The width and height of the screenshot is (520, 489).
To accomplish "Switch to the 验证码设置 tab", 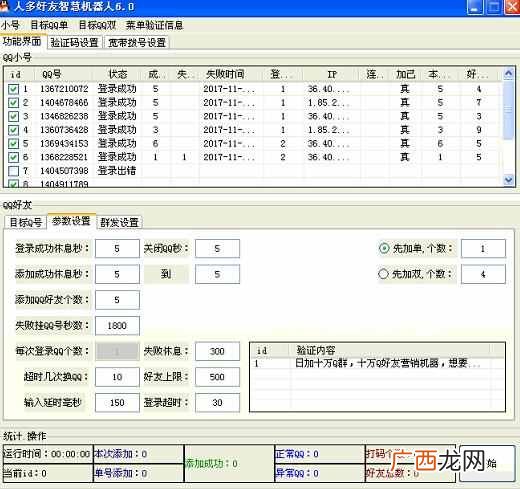I will click(75, 42).
